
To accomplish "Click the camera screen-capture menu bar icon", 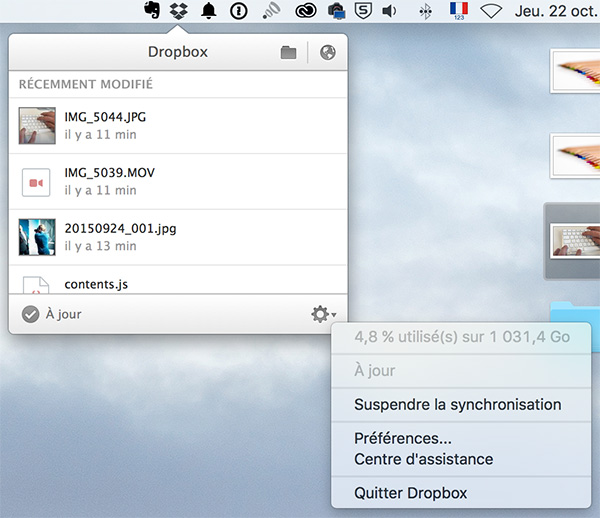I will coord(337,11).
